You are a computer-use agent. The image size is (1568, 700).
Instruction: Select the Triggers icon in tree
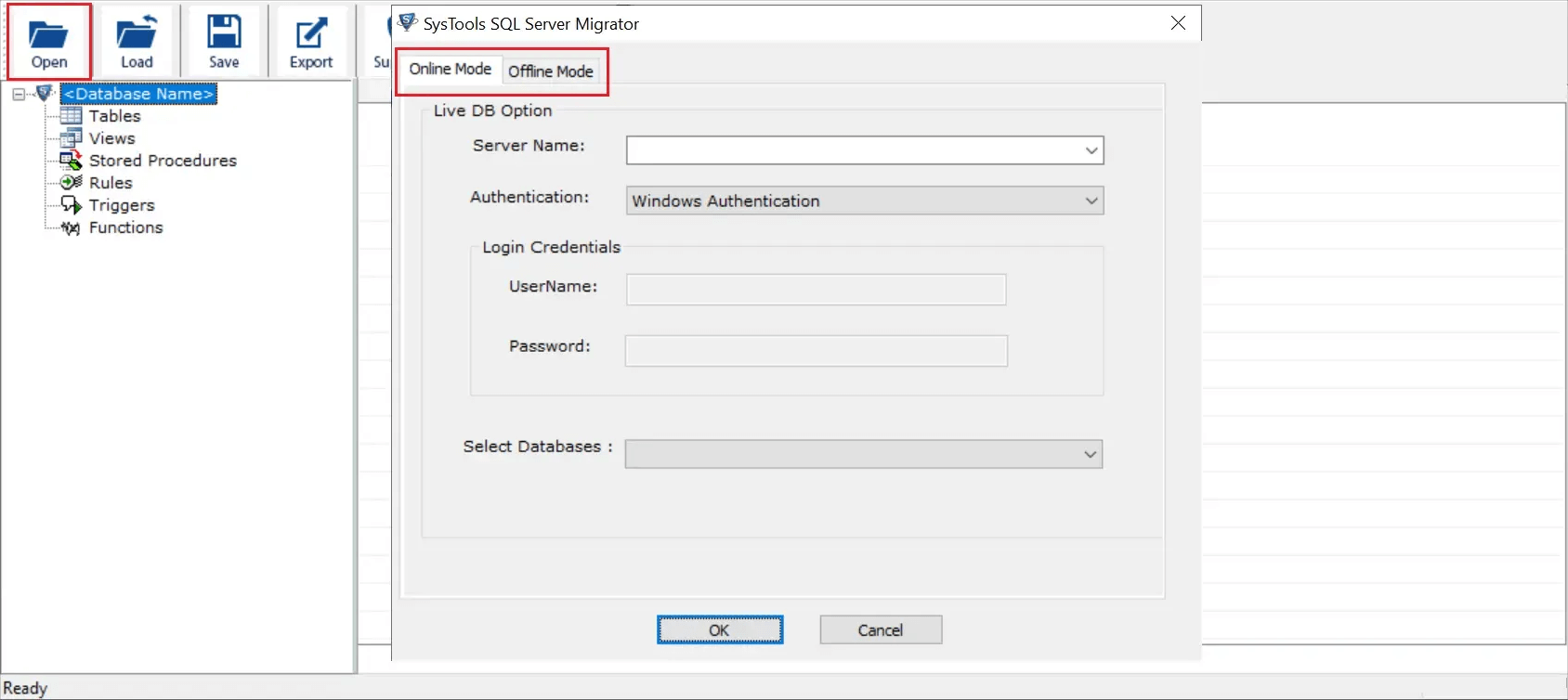pos(71,205)
